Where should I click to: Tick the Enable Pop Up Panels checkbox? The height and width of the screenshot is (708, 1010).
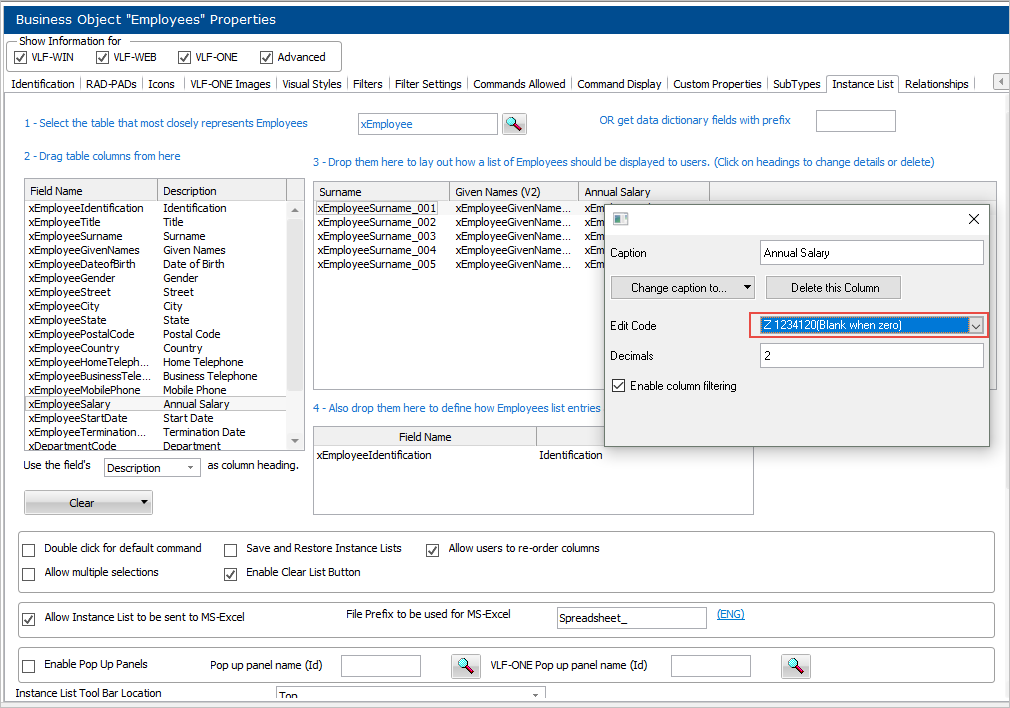(29, 666)
